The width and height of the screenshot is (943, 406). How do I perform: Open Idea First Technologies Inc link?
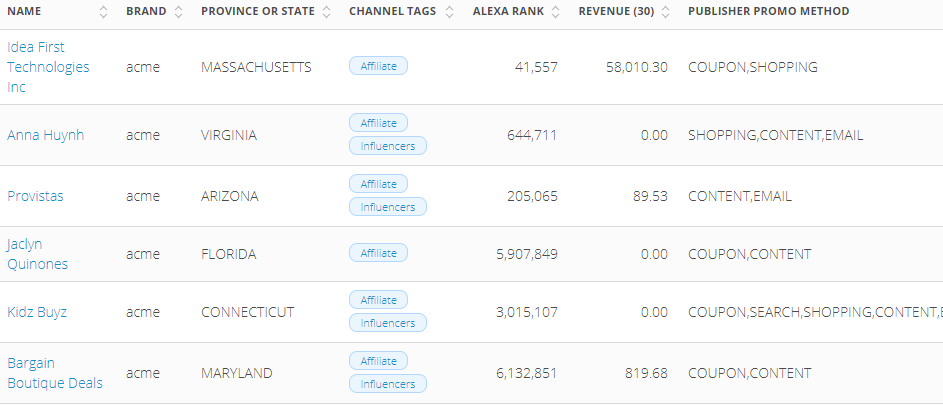48,67
